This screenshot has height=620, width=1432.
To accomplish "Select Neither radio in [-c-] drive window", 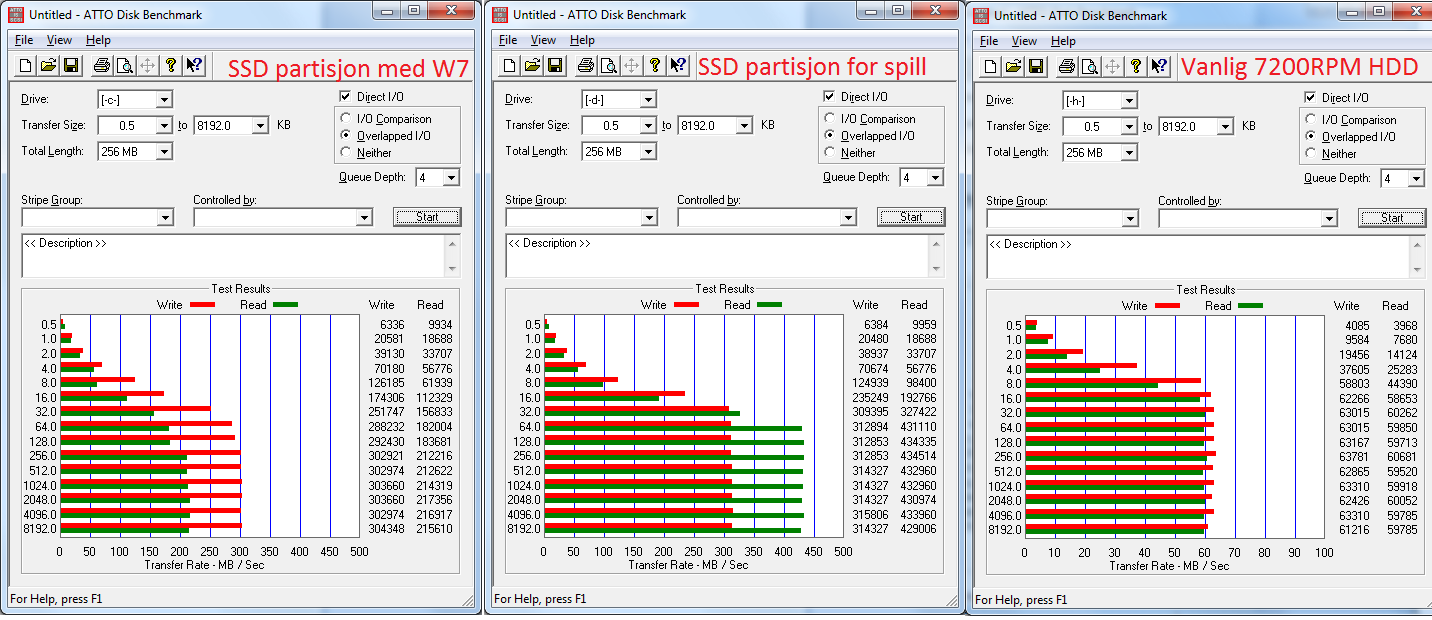I will click(347, 152).
